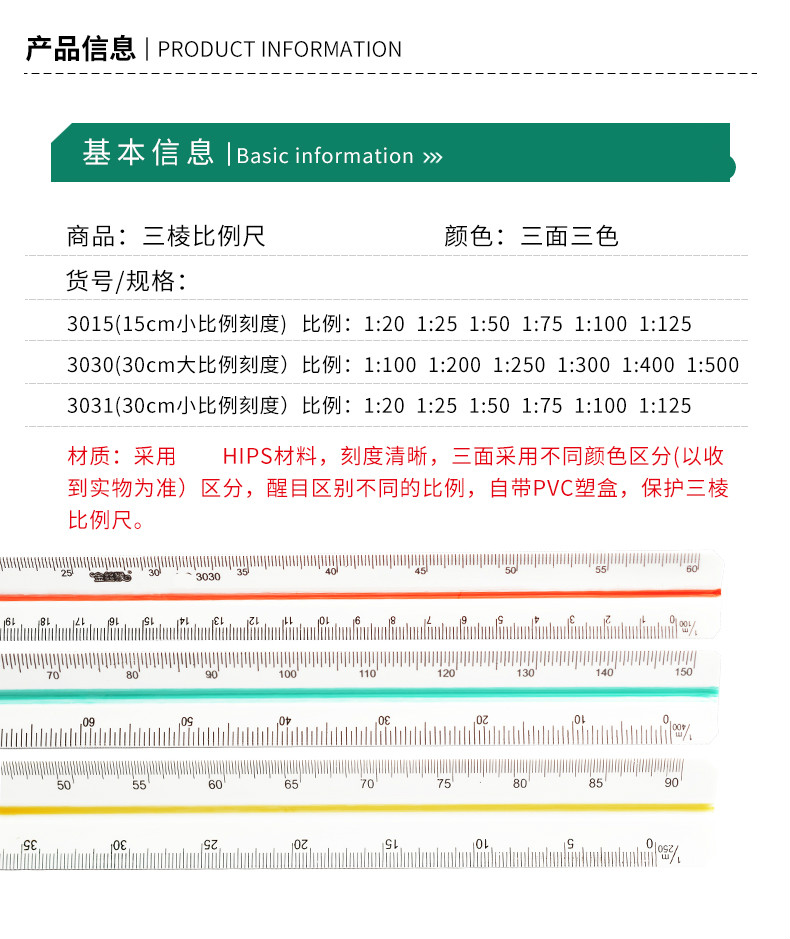Click the yellow-striped ruler image
The image size is (790, 939).
click(358, 814)
